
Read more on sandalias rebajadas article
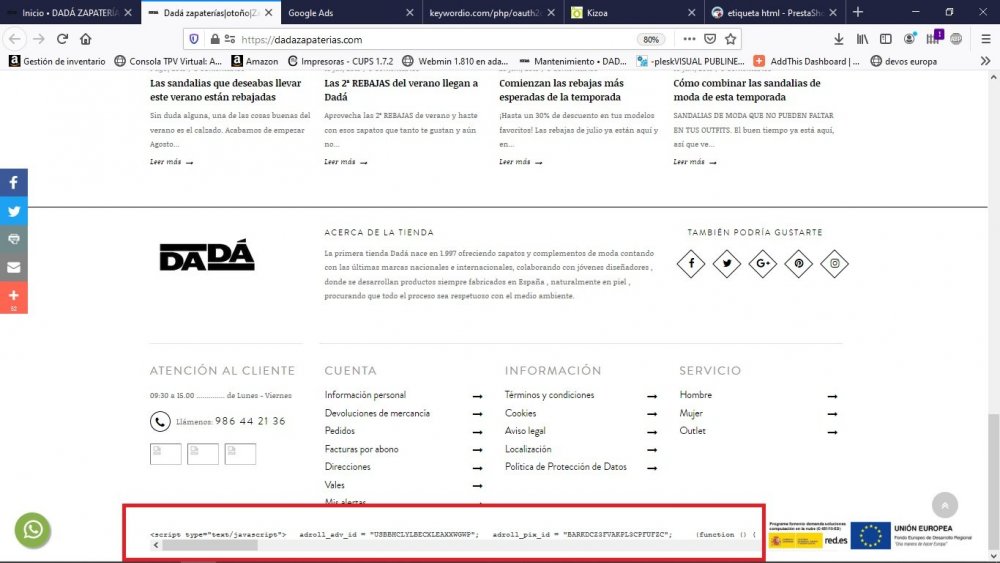[x=171, y=162]
